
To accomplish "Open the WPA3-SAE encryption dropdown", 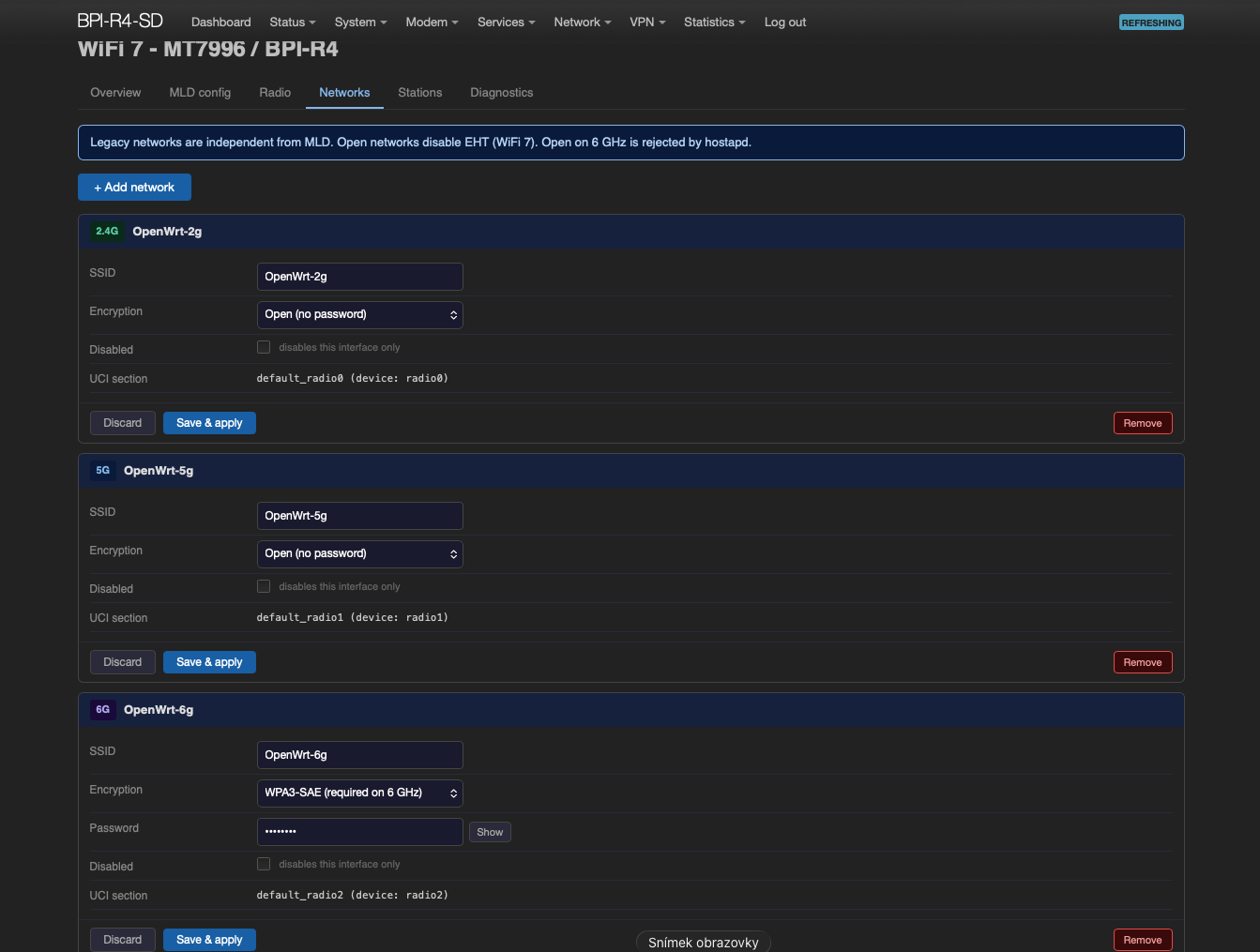I will (x=360, y=793).
